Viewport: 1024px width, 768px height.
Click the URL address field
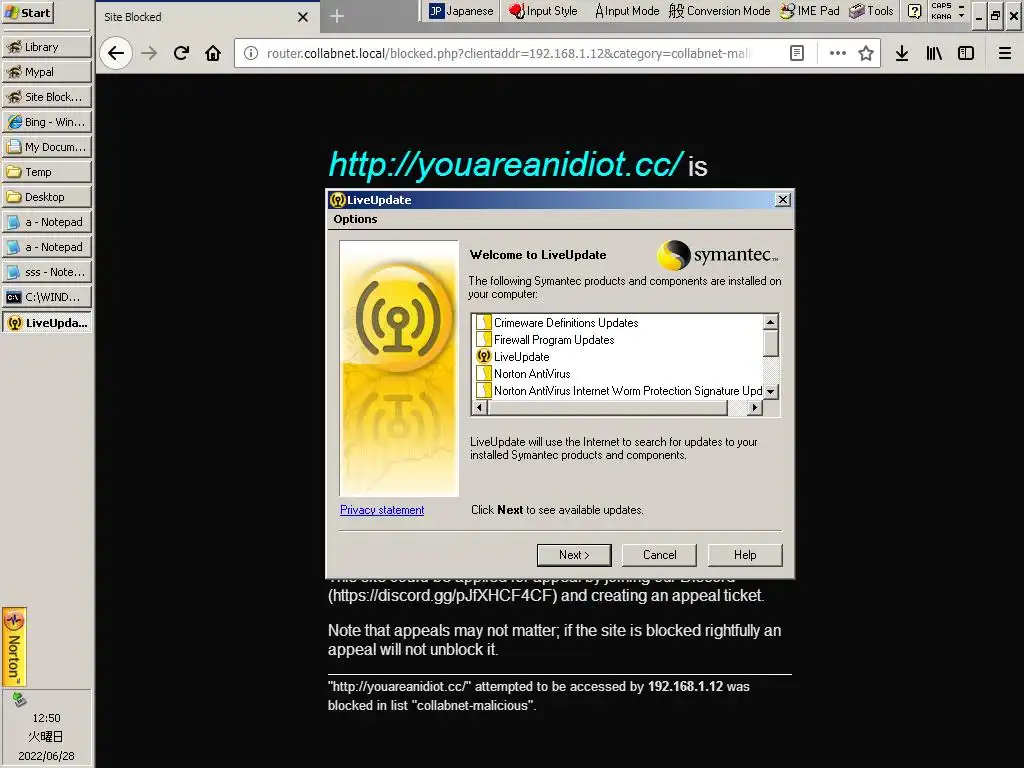509,54
